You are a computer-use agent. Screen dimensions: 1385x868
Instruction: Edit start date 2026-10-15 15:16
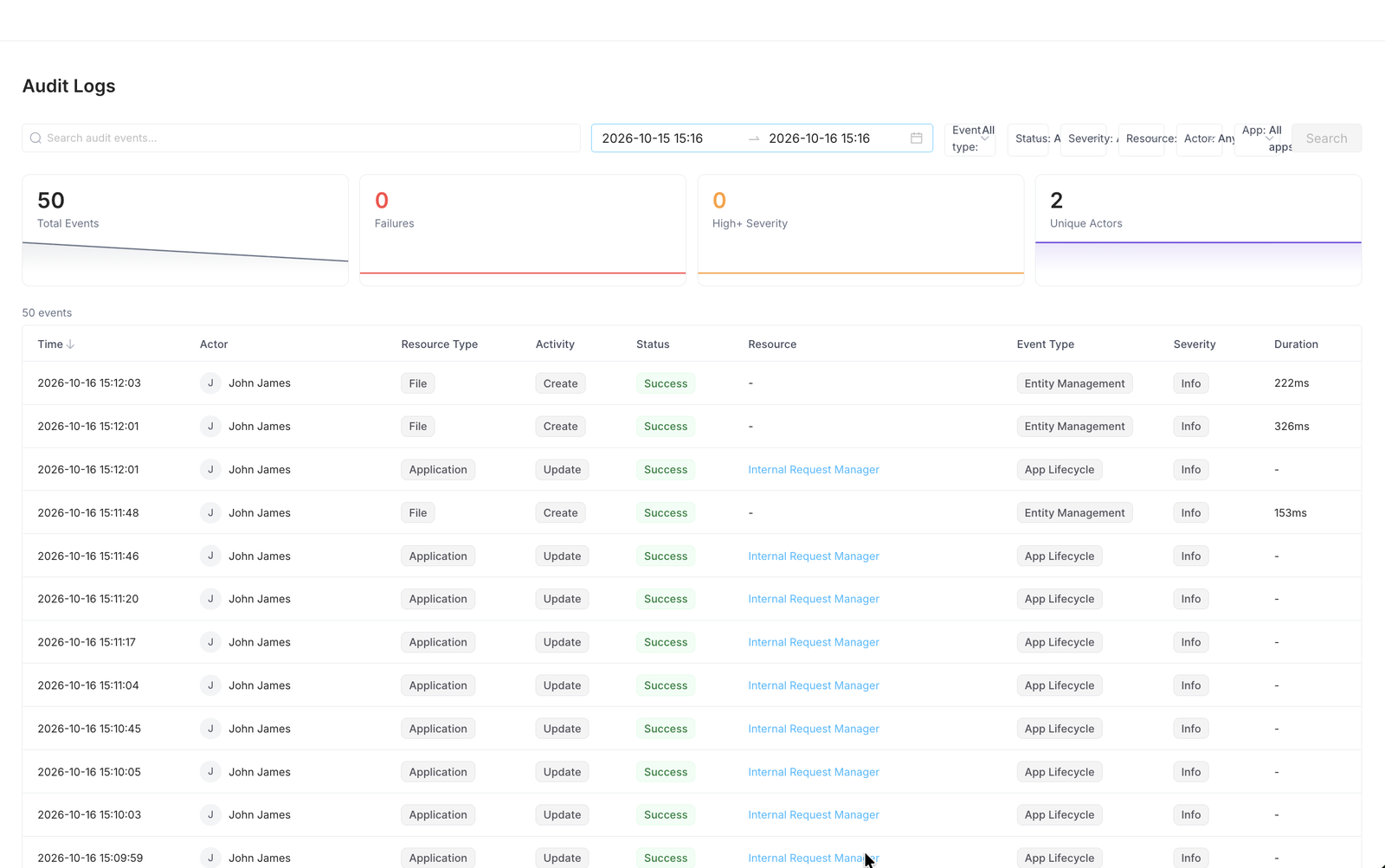[653, 138]
